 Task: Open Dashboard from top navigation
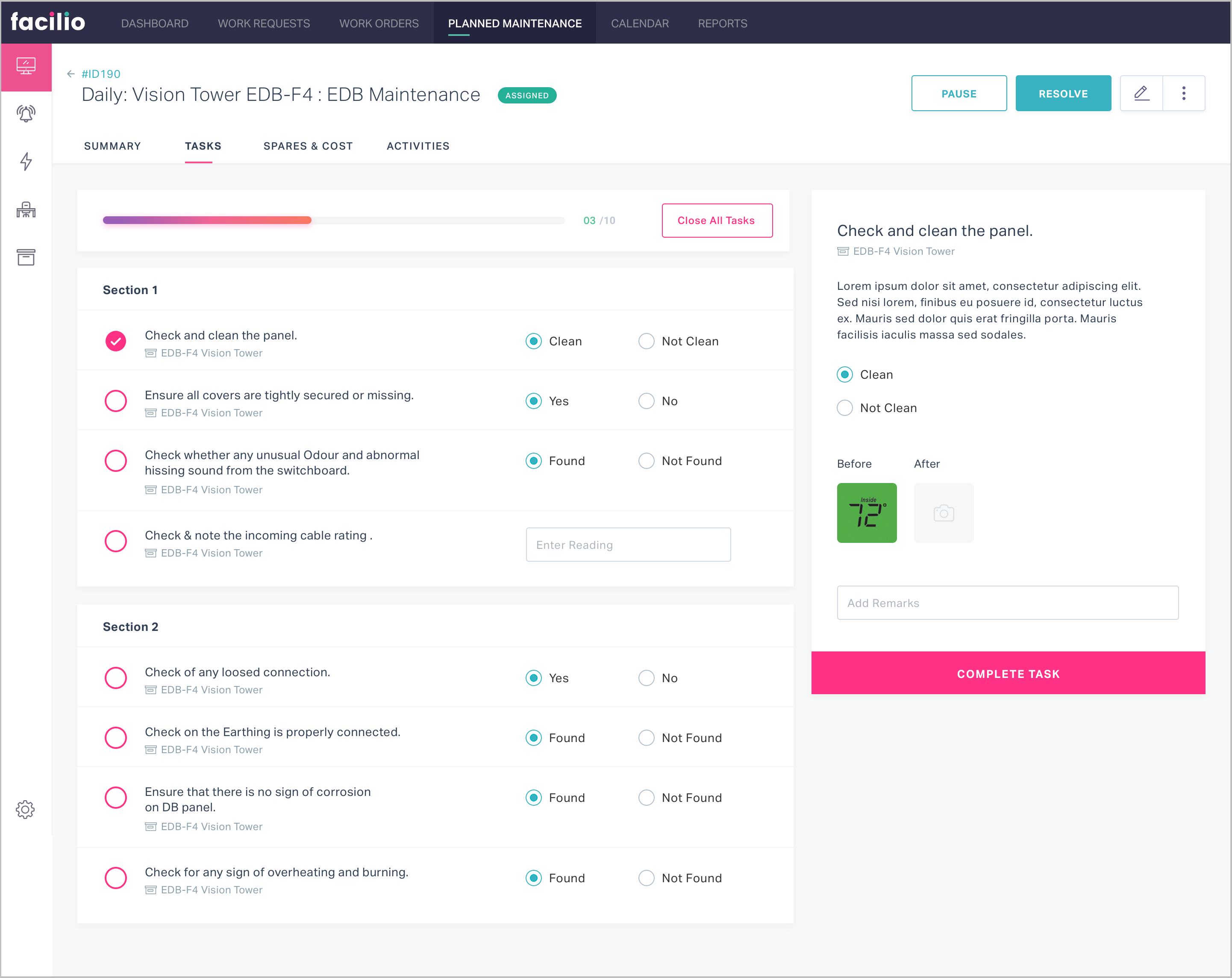[x=155, y=24]
